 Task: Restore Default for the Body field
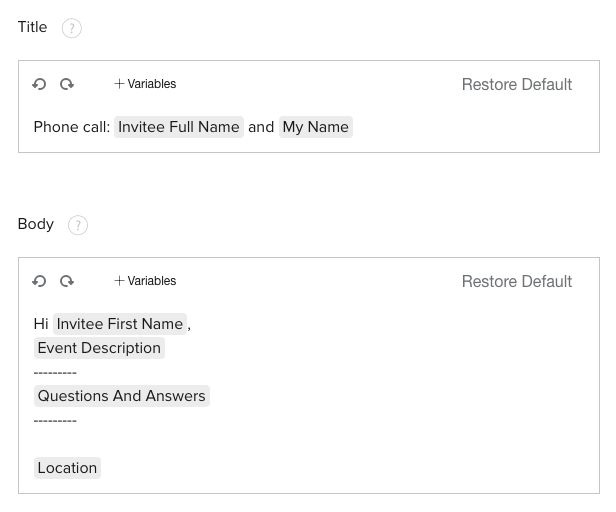[x=517, y=281]
